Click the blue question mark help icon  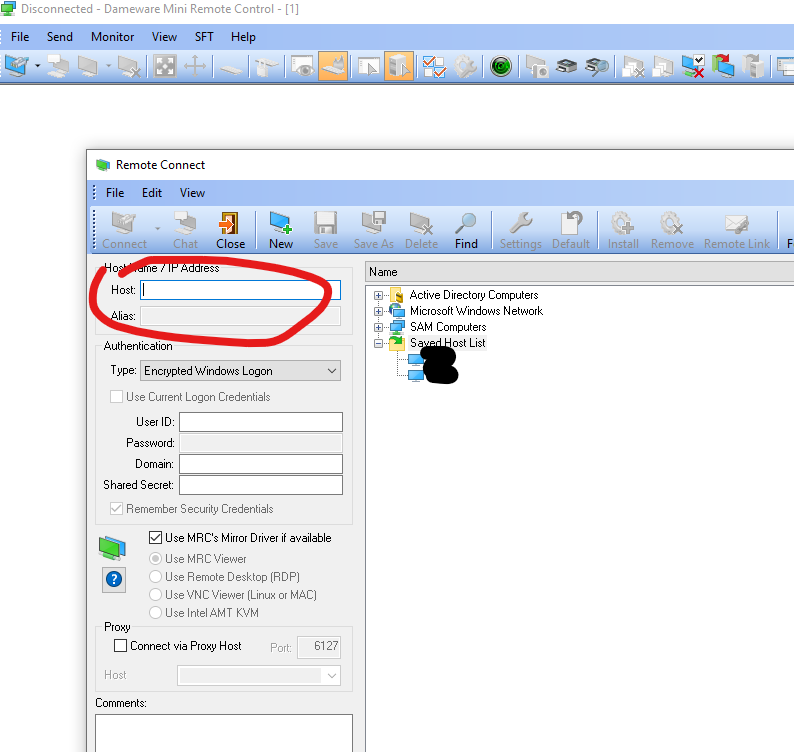(114, 579)
